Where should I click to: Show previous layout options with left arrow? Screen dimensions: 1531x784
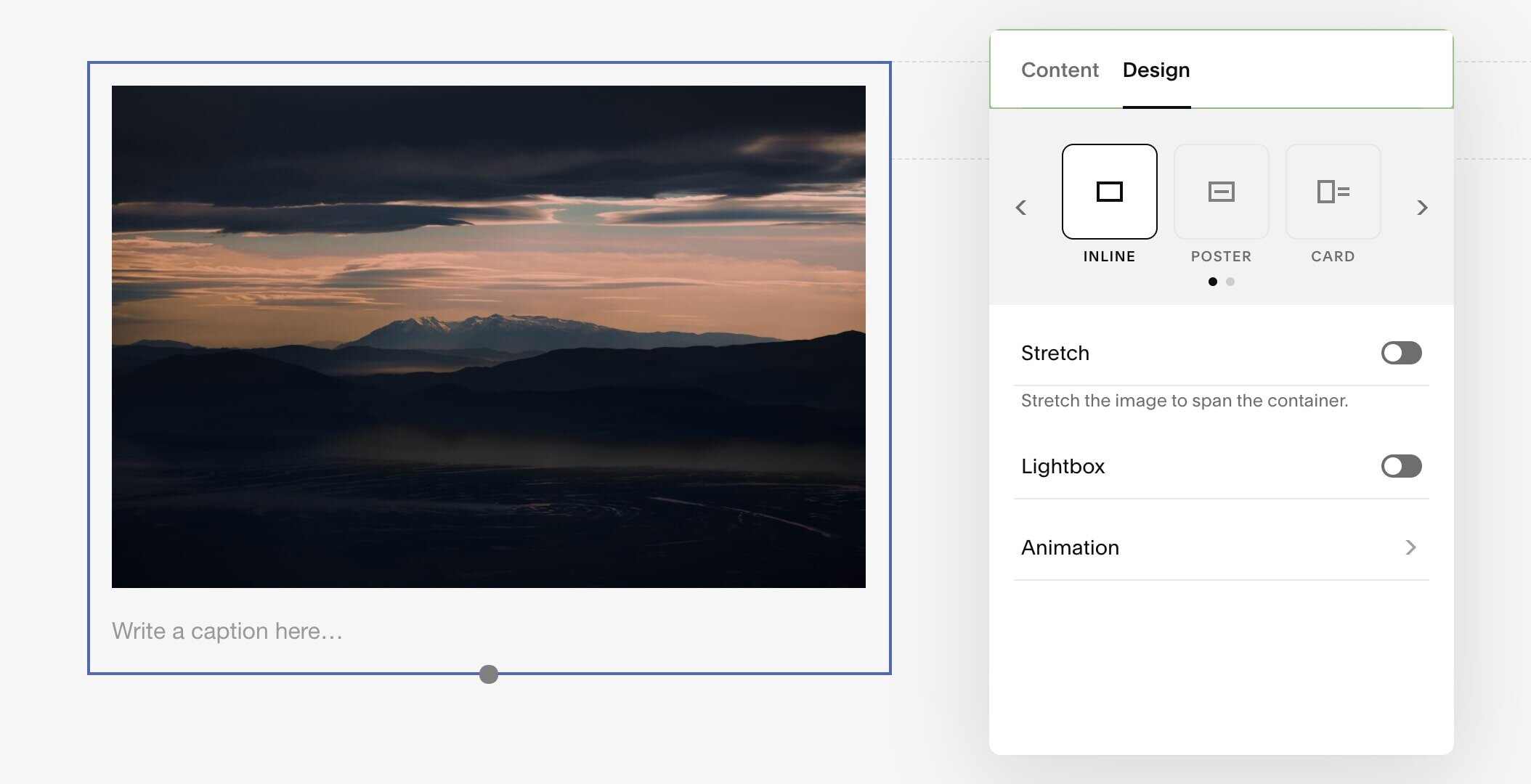click(1021, 208)
